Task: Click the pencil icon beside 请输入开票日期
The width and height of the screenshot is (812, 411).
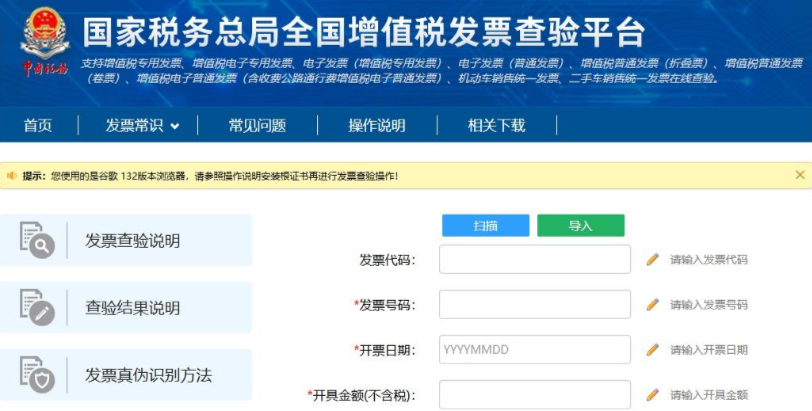Action: 653,350
